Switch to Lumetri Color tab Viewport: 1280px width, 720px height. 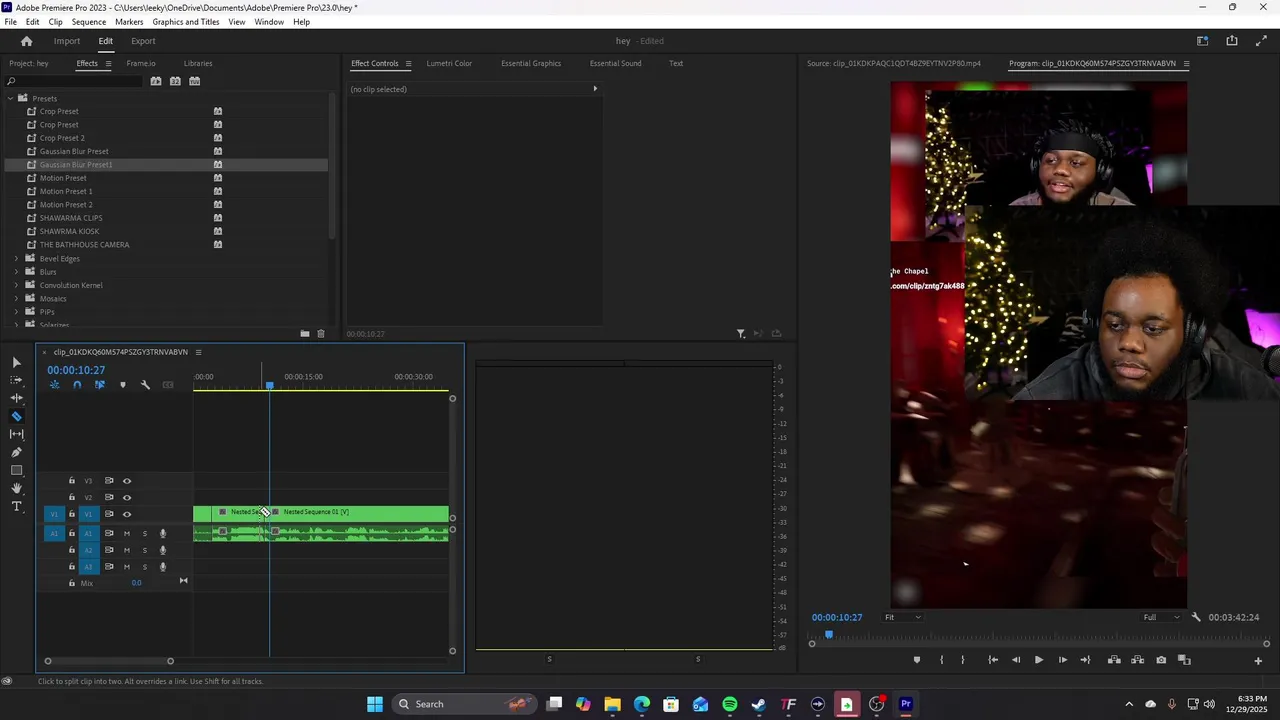point(449,64)
